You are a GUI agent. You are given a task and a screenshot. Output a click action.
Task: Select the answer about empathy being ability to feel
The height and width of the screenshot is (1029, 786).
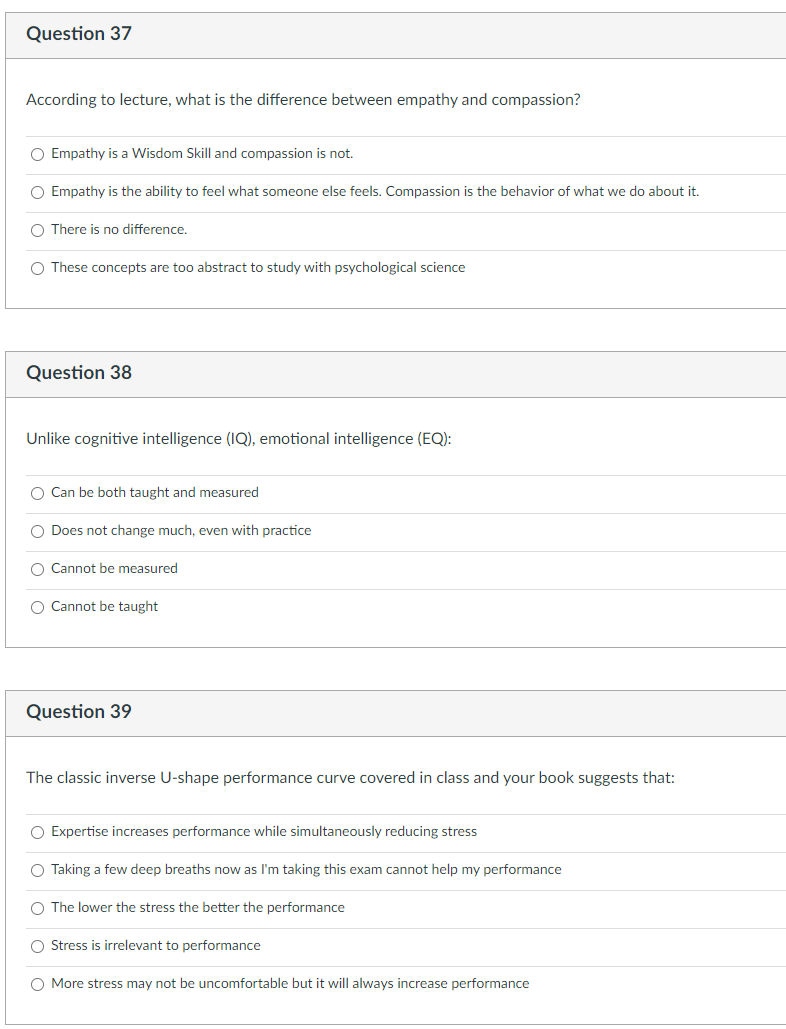pyautogui.click(x=37, y=192)
